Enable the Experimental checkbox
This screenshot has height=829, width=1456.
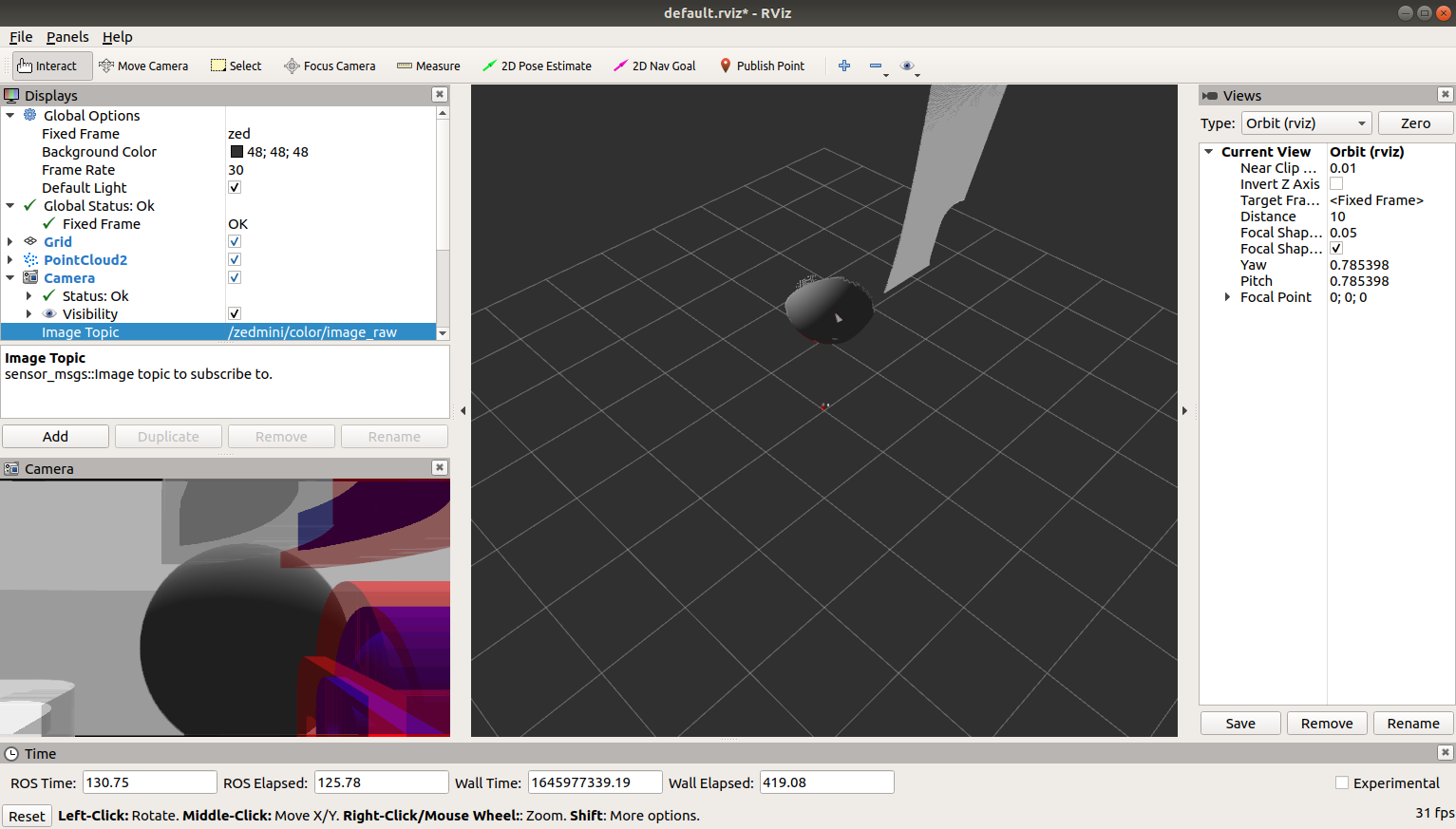[1342, 782]
